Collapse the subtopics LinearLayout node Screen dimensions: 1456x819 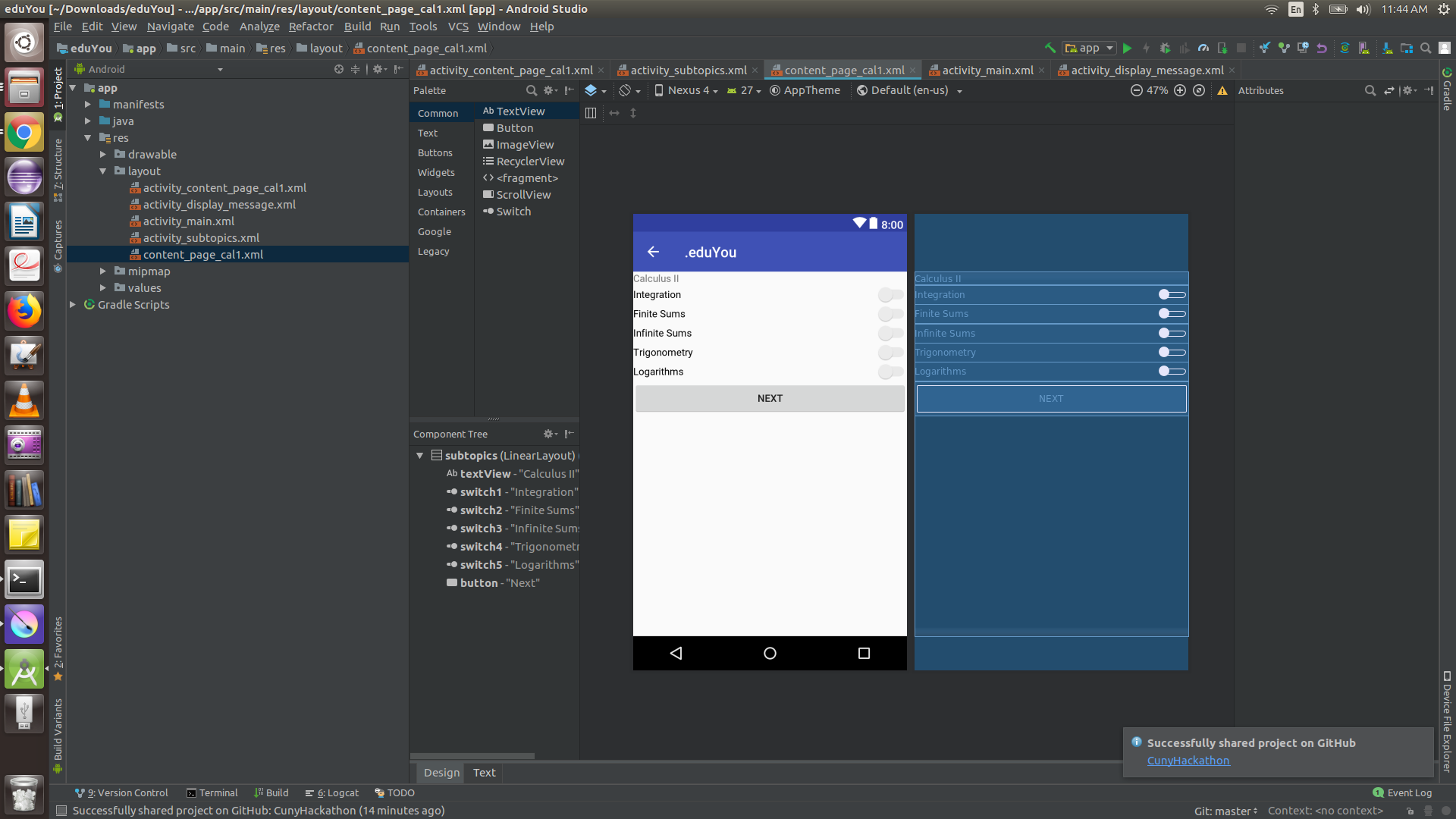pyautogui.click(x=419, y=456)
